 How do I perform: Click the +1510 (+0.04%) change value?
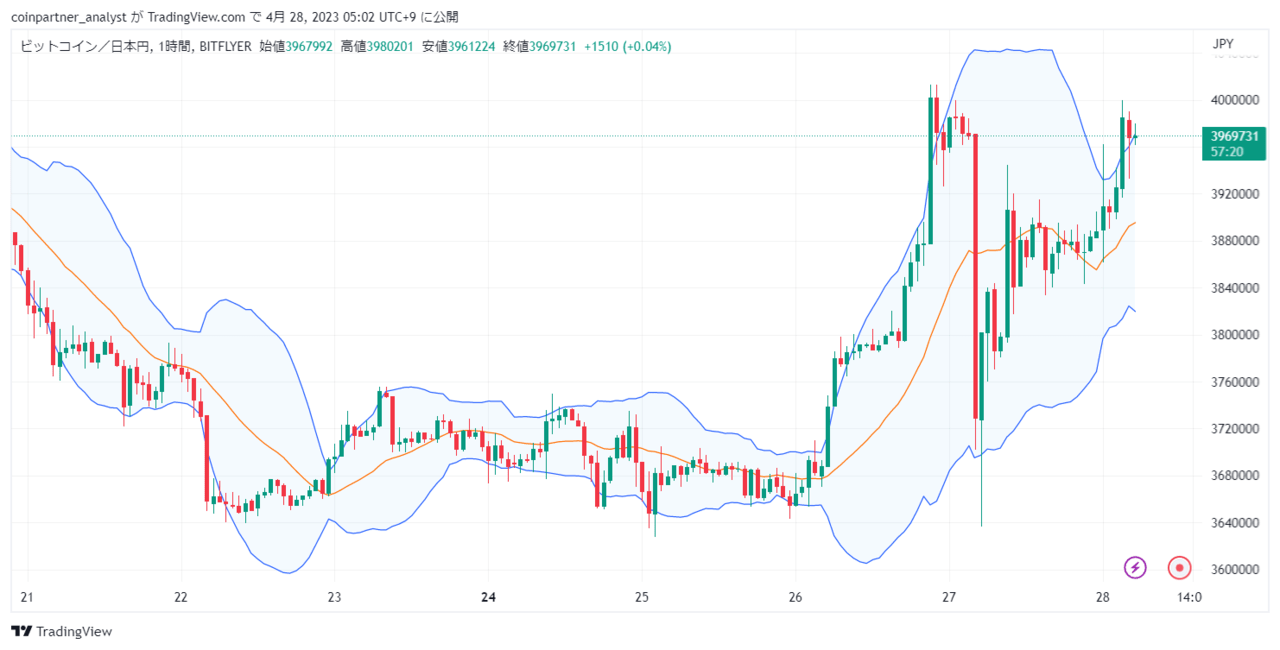point(628,46)
